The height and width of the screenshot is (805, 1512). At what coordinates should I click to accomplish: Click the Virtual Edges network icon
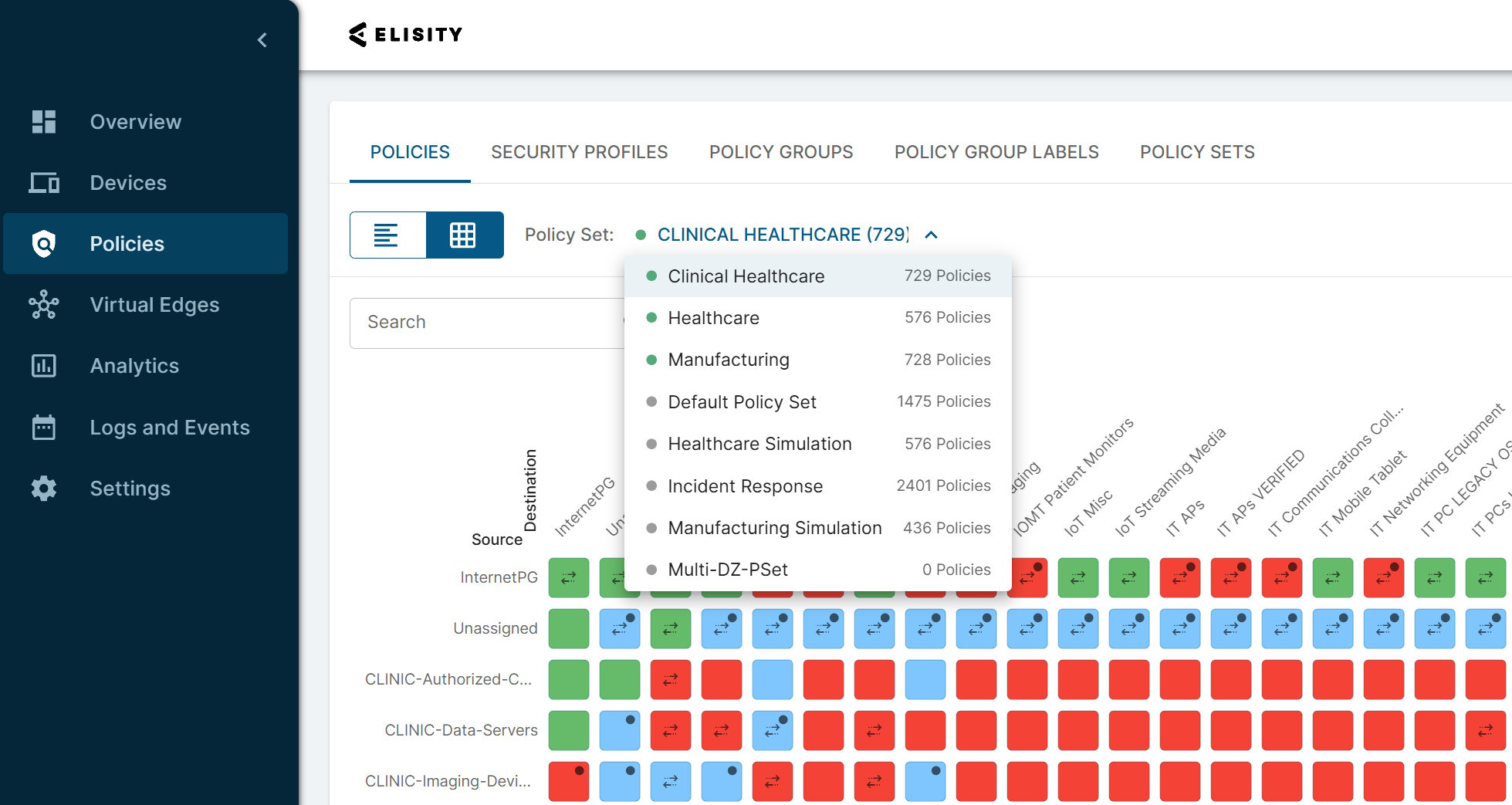coord(44,305)
